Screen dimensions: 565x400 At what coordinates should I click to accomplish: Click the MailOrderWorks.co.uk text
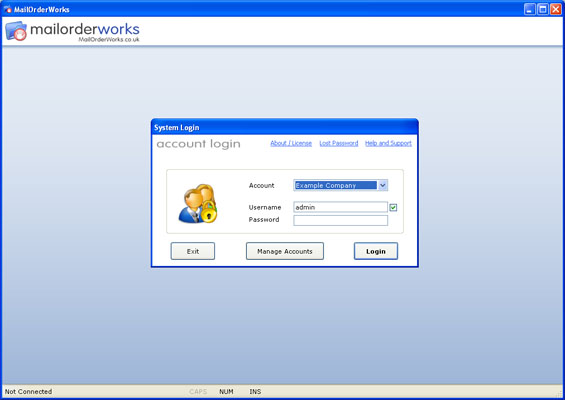109,40
